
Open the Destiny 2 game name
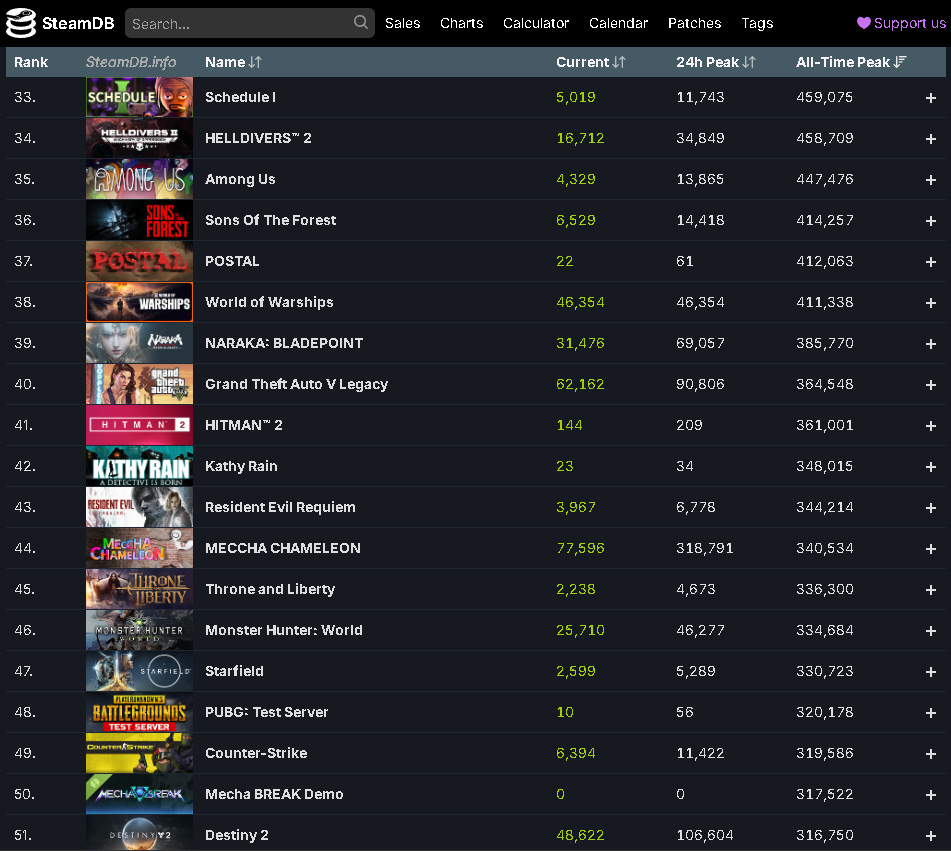click(x=237, y=835)
